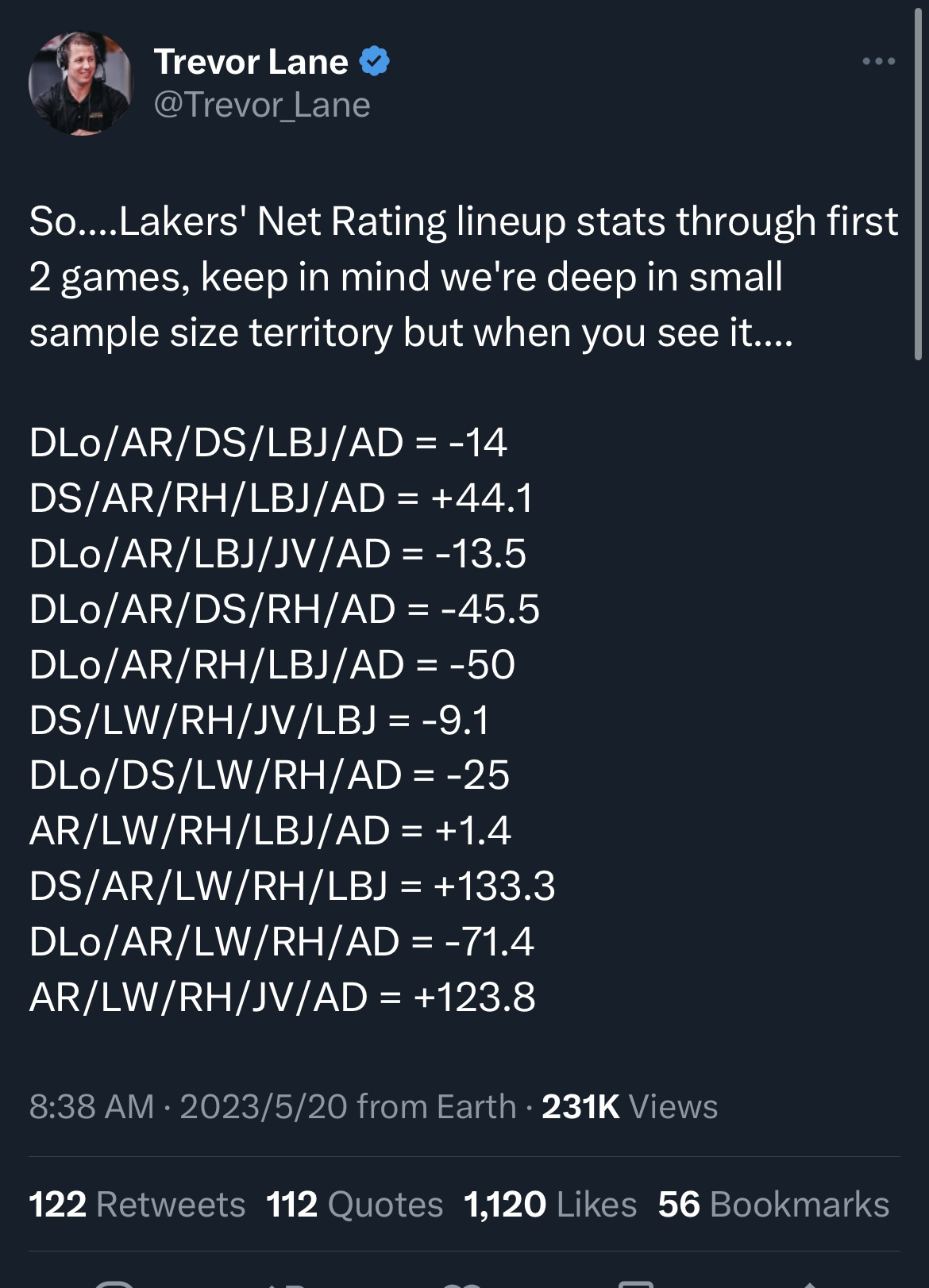The image size is (929, 1288).
Task: View the 122 Retweets list
Action: tap(137, 1205)
